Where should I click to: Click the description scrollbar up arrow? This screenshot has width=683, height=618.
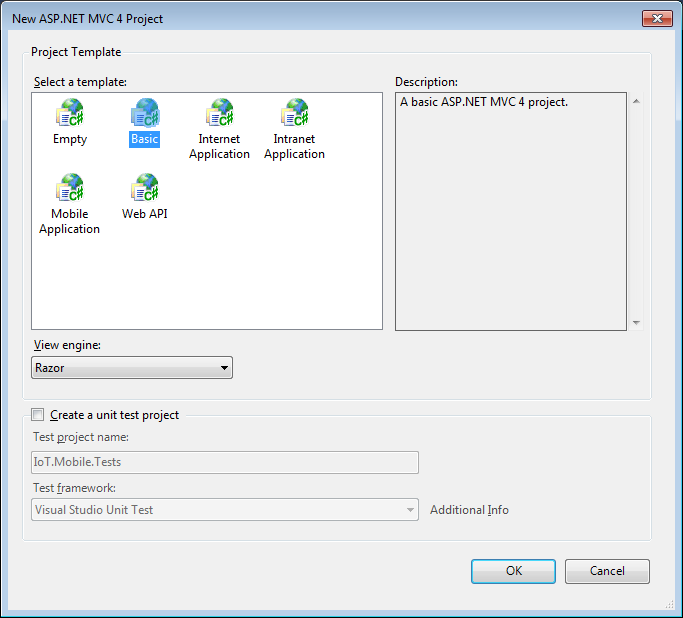click(636, 101)
